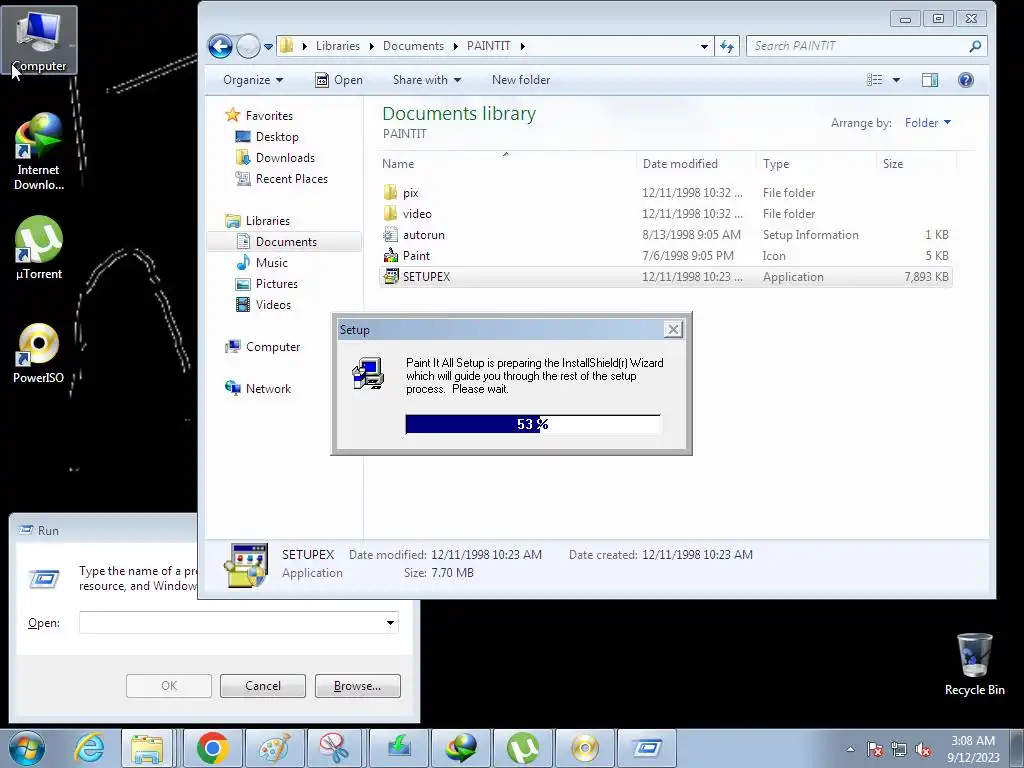This screenshot has height=768, width=1024.
Task: Close the Setup dialog
Action: (x=673, y=329)
